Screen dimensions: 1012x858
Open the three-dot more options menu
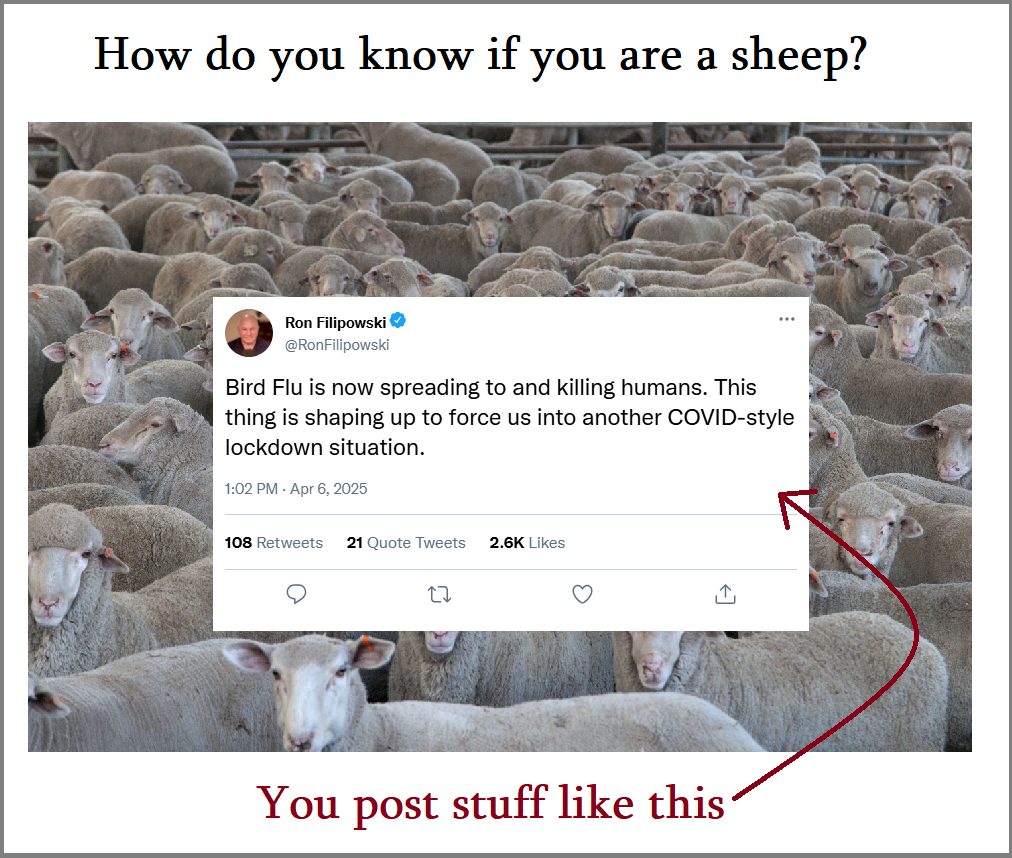[786, 319]
